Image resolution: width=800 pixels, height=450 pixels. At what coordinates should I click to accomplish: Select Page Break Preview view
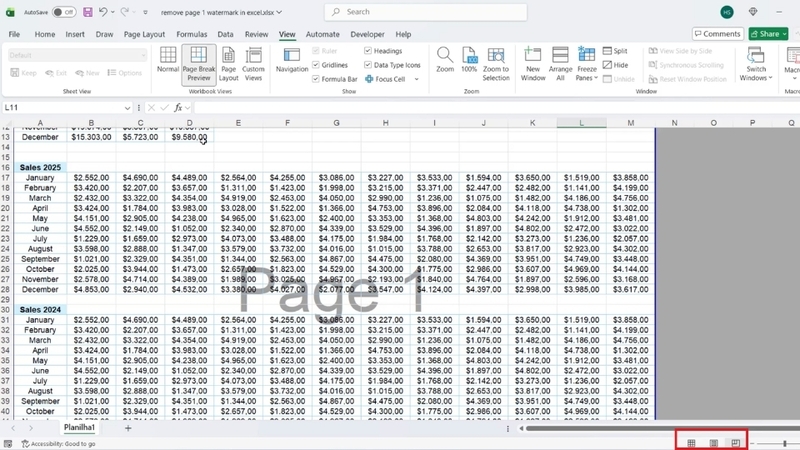click(x=198, y=64)
